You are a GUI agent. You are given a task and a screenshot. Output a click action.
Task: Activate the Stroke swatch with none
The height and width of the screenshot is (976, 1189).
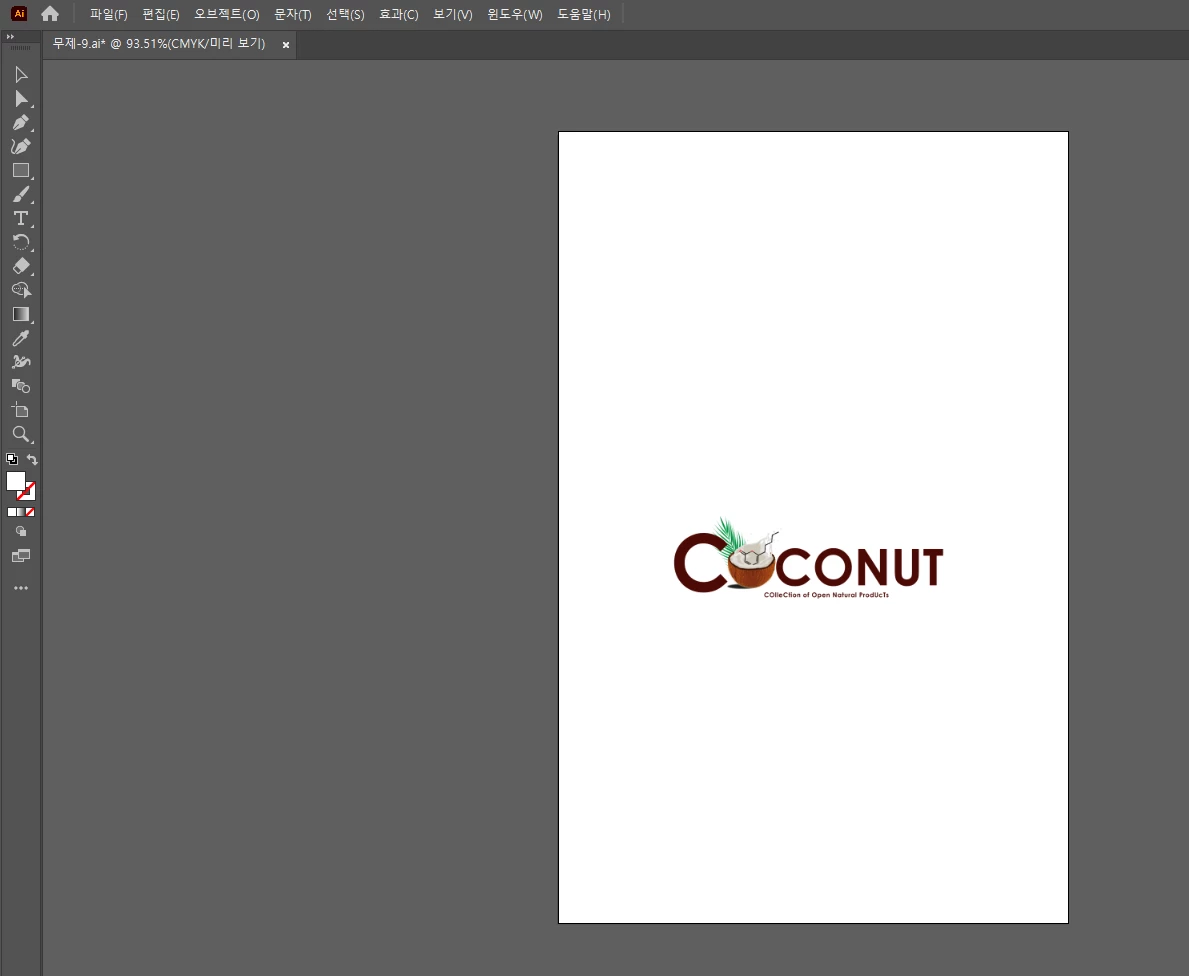click(29, 493)
